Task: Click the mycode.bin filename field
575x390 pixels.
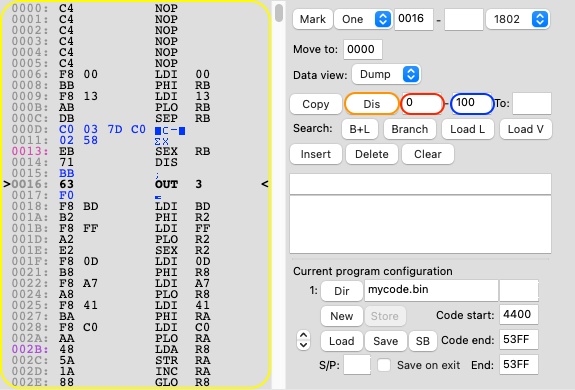Action: (x=431, y=290)
